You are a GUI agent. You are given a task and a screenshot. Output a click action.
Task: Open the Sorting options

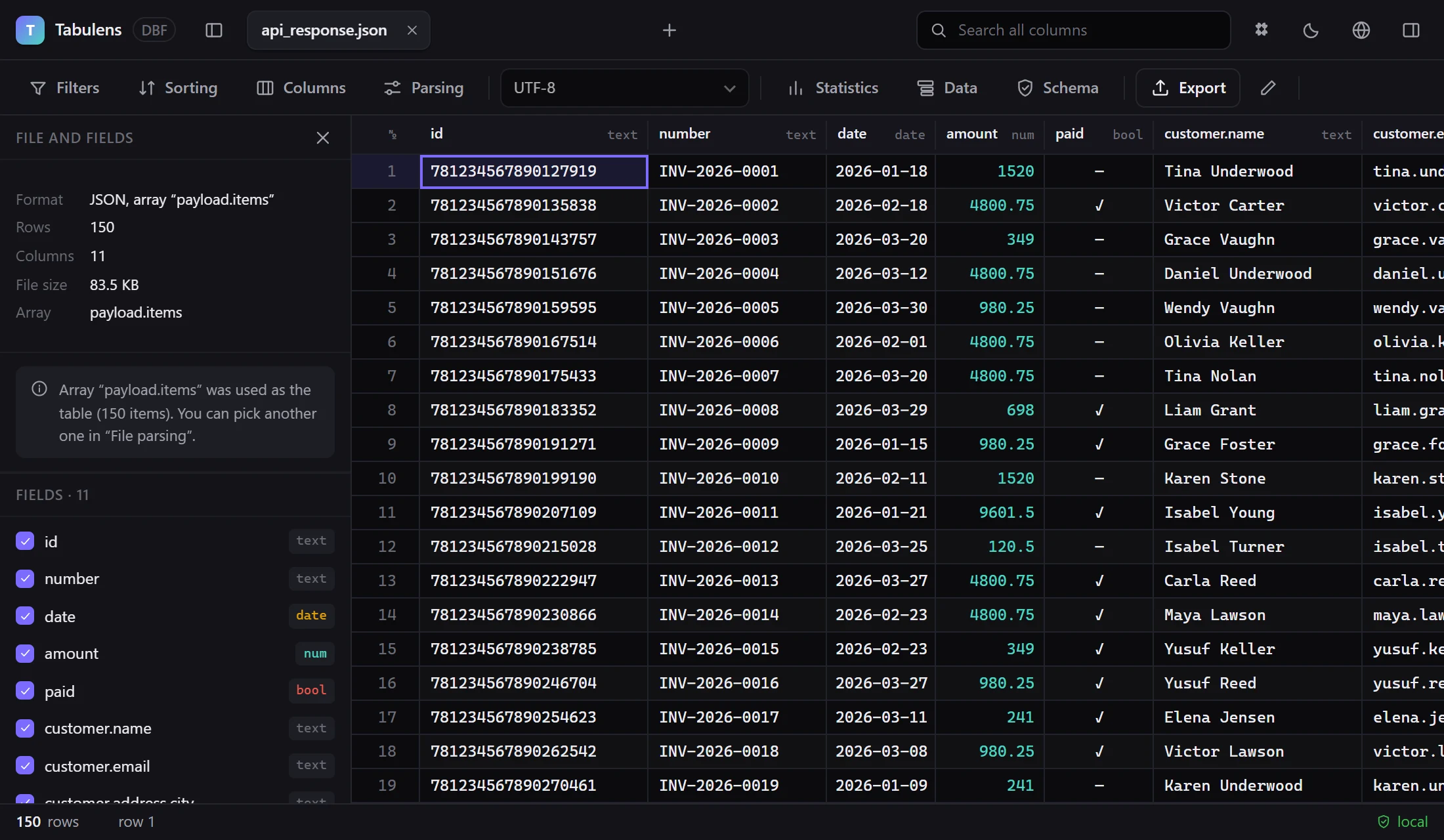click(178, 88)
